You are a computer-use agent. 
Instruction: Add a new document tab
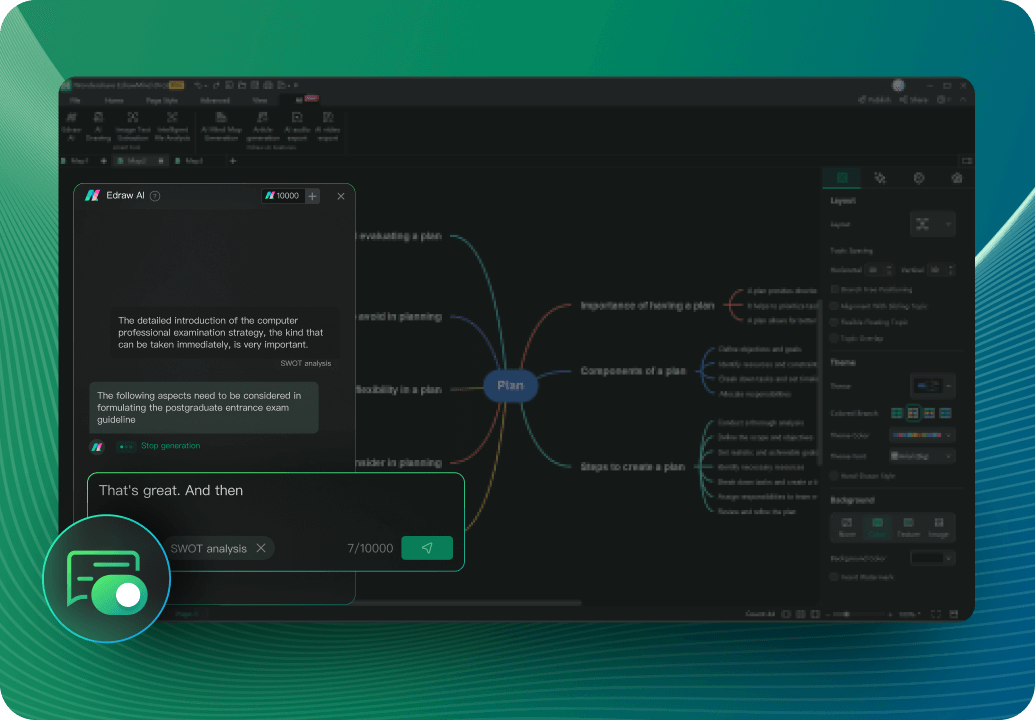[x=232, y=161]
